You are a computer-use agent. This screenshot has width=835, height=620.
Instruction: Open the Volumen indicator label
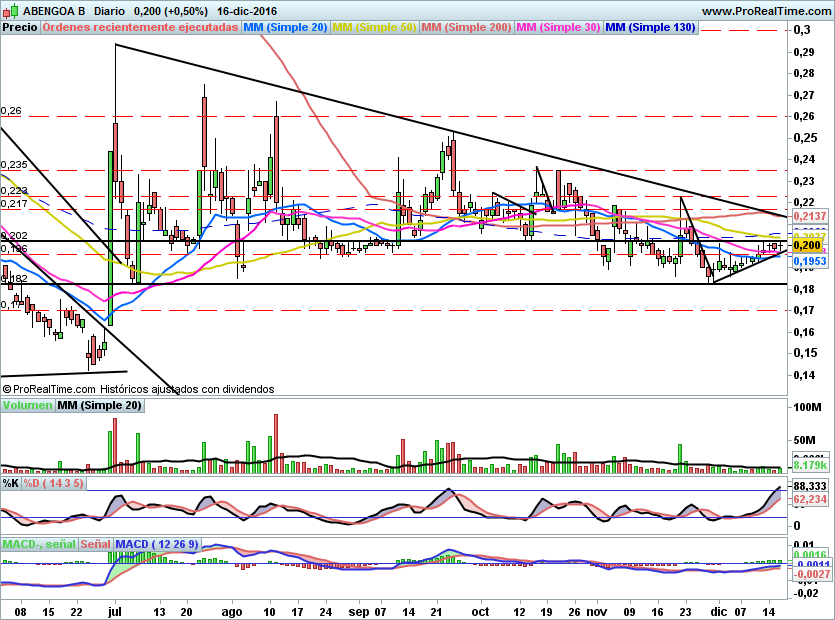pyautogui.click(x=27, y=405)
